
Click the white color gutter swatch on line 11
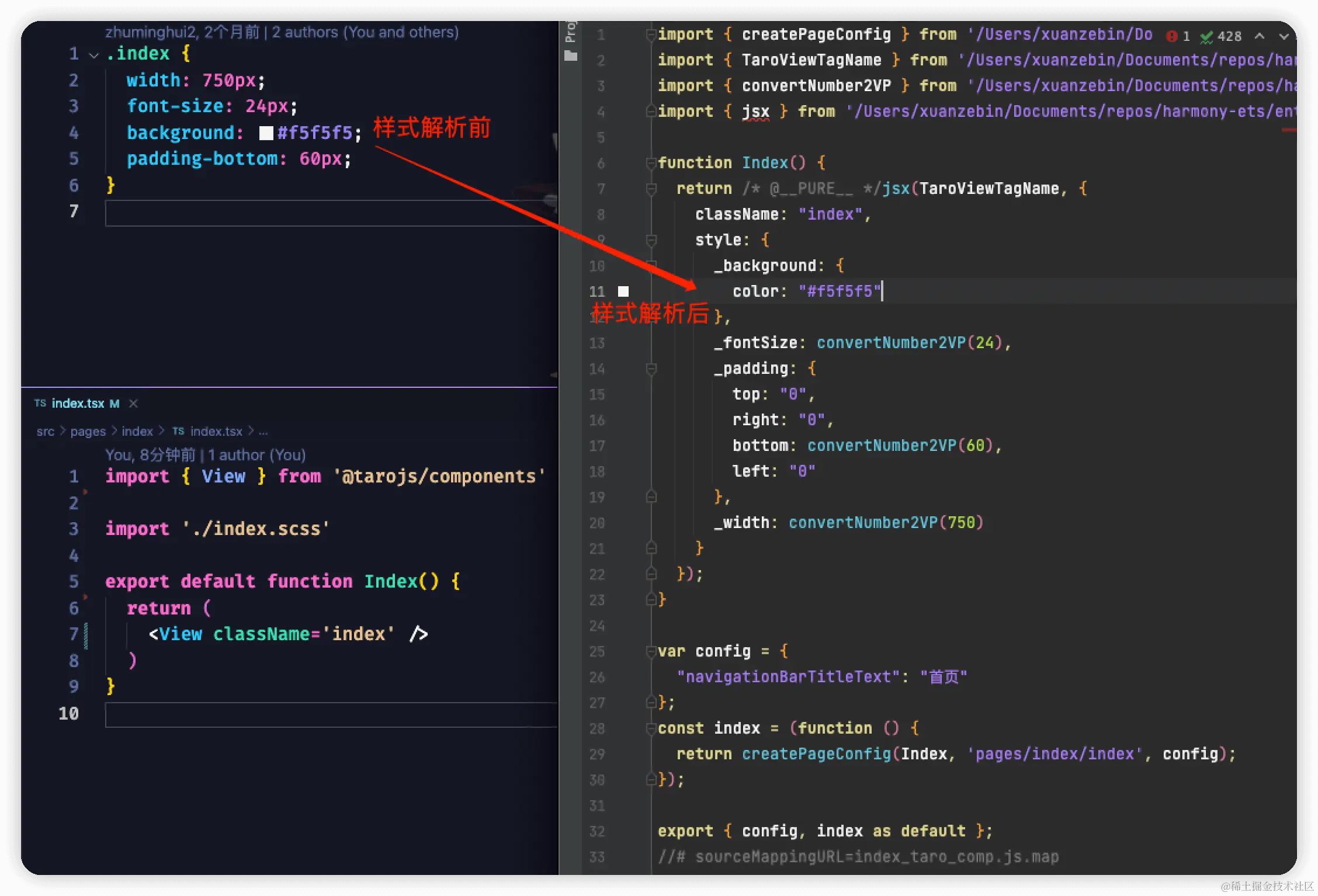pos(623,291)
